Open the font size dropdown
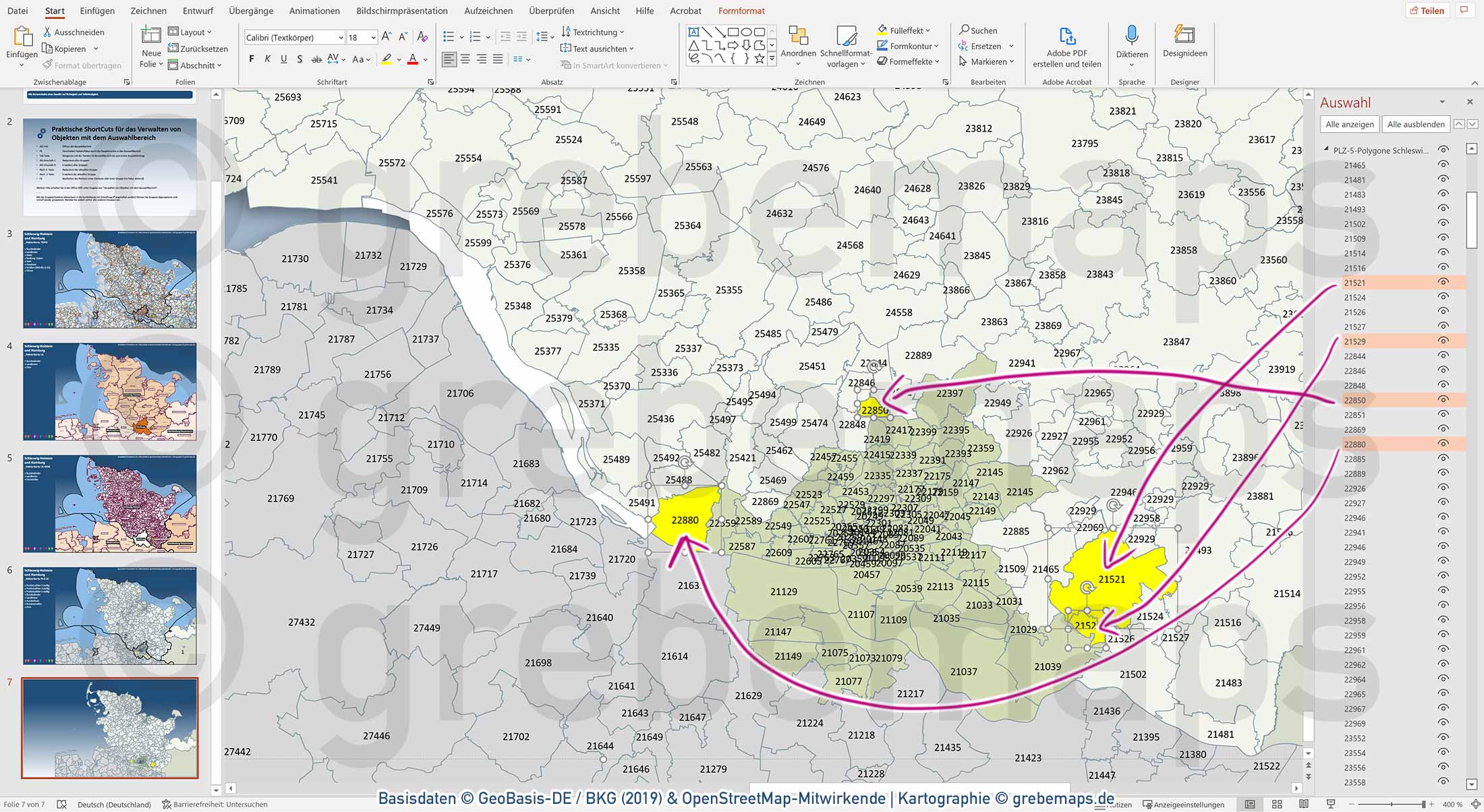 (x=372, y=37)
